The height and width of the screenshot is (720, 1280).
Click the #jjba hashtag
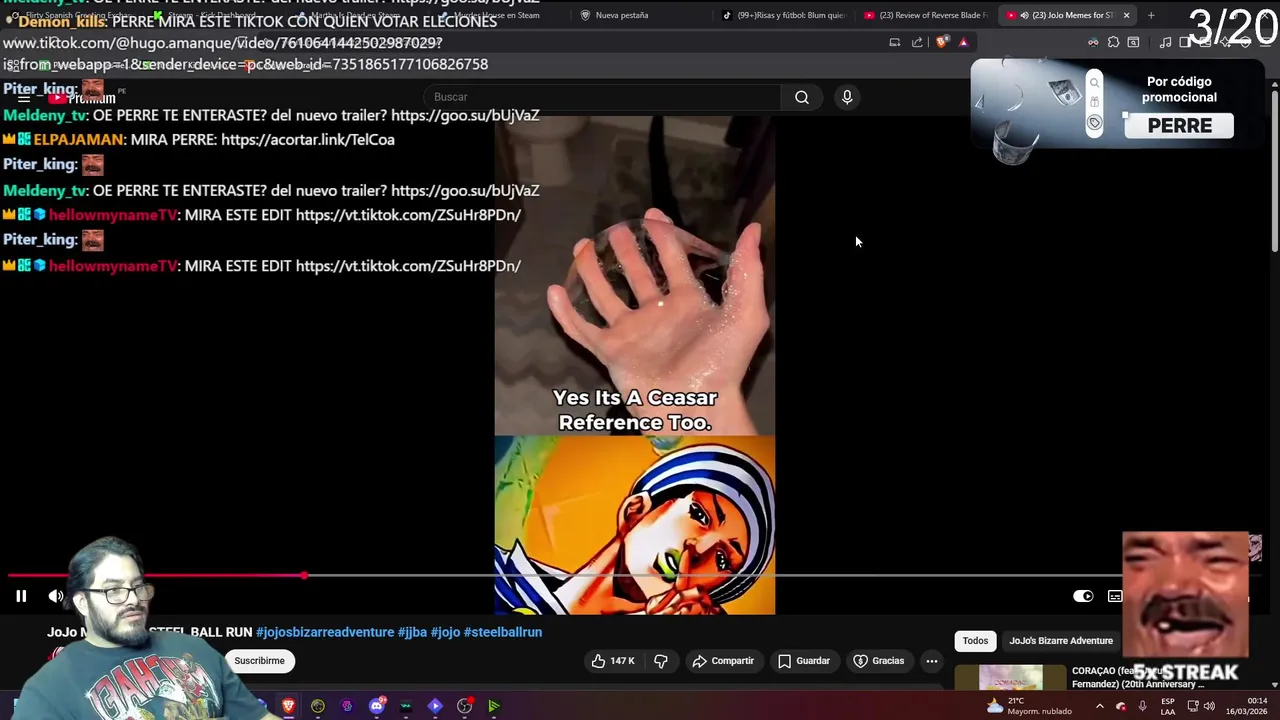(x=412, y=632)
